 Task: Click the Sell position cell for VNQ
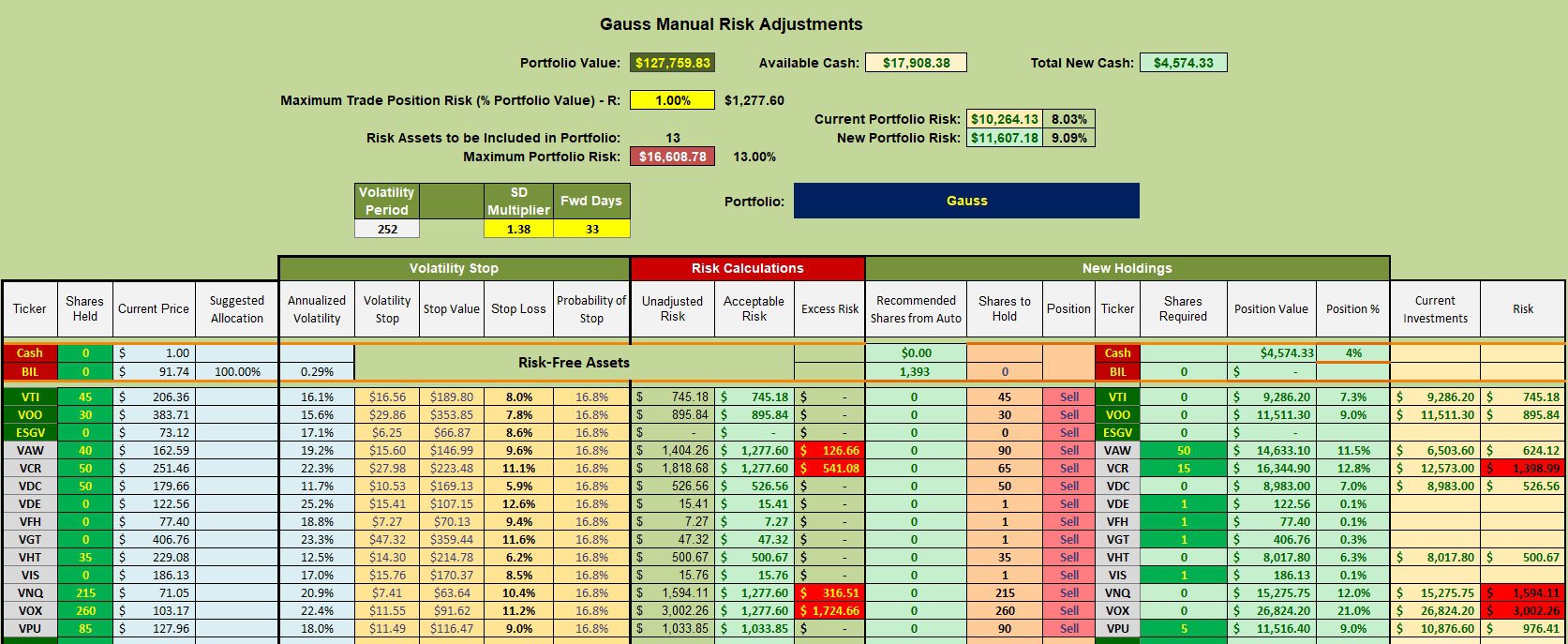(x=1068, y=593)
